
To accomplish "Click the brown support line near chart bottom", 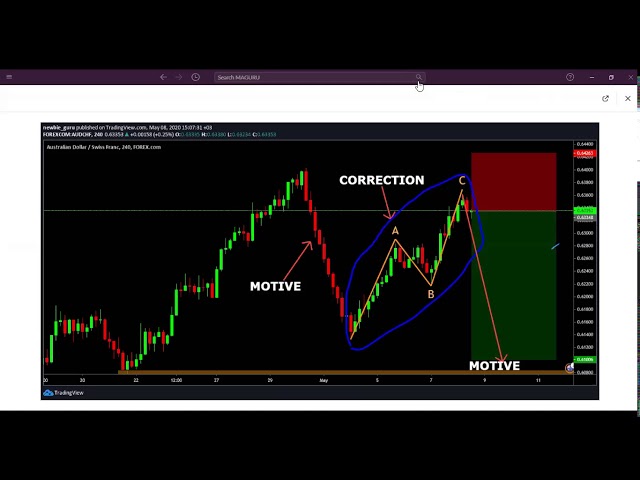I will click(x=300, y=372).
